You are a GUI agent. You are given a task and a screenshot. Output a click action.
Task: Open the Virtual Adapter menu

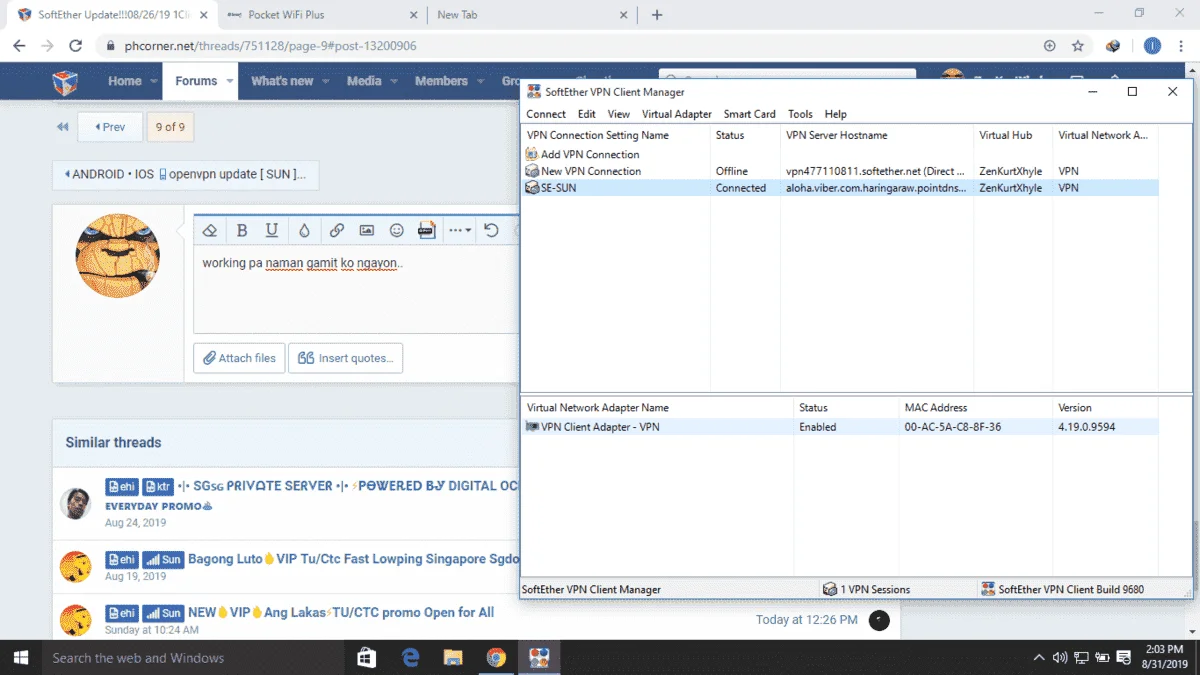pyautogui.click(x=677, y=114)
